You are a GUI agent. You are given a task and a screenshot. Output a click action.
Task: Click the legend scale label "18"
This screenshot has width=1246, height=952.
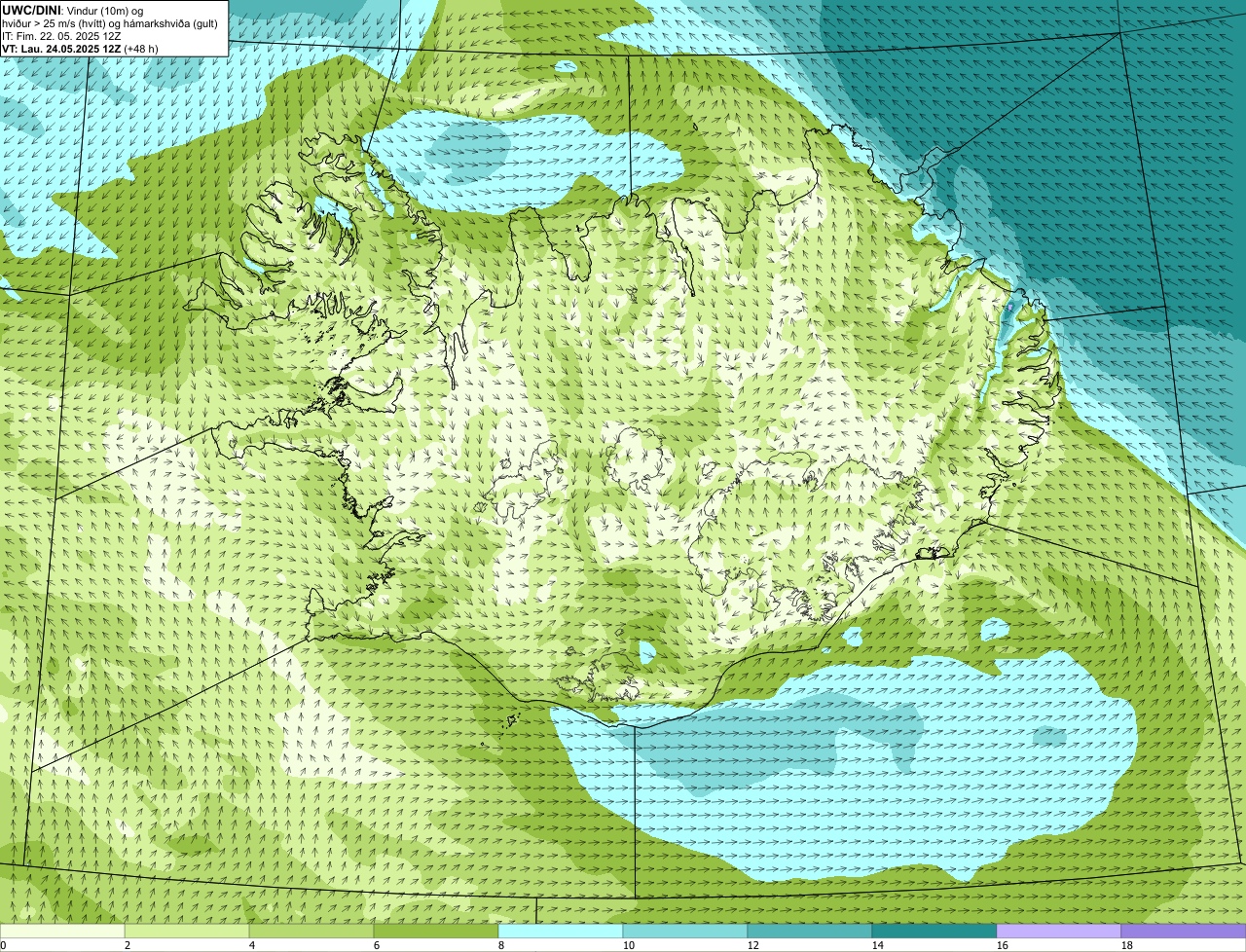pos(1127,945)
